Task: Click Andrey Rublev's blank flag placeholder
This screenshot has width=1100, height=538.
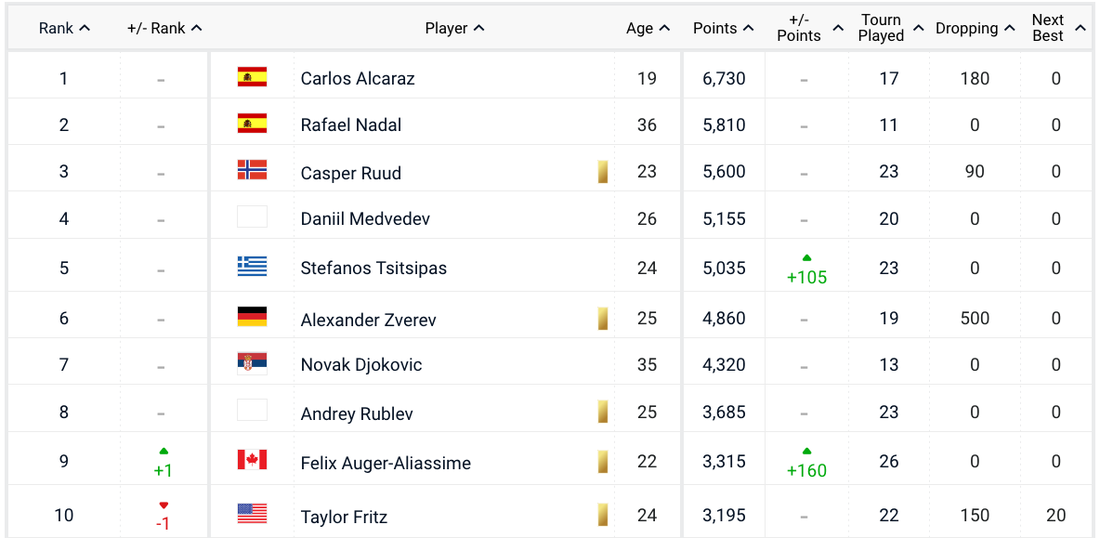Action: pos(252,411)
